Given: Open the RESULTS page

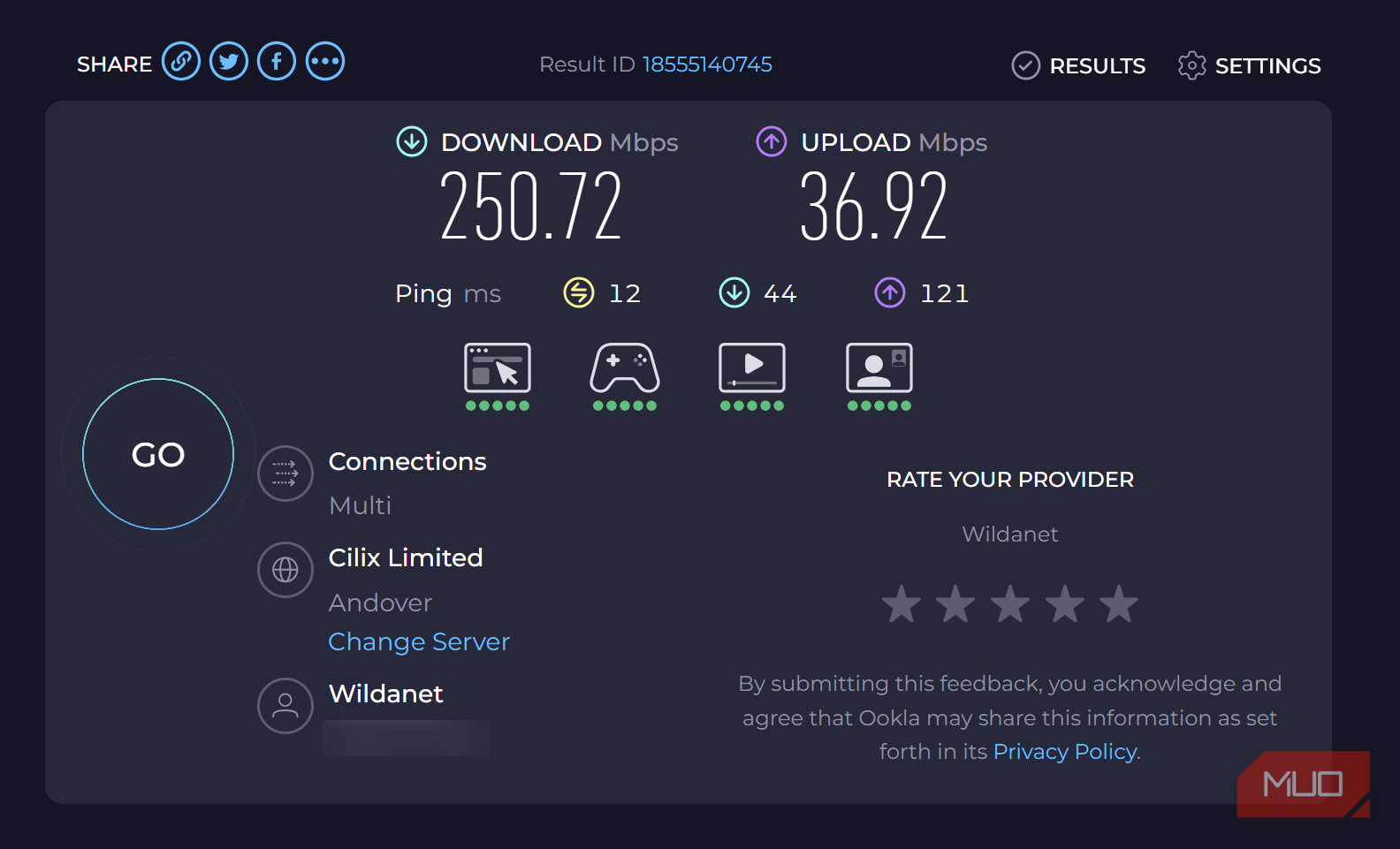Looking at the screenshot, I should (x=1078, y=65).
